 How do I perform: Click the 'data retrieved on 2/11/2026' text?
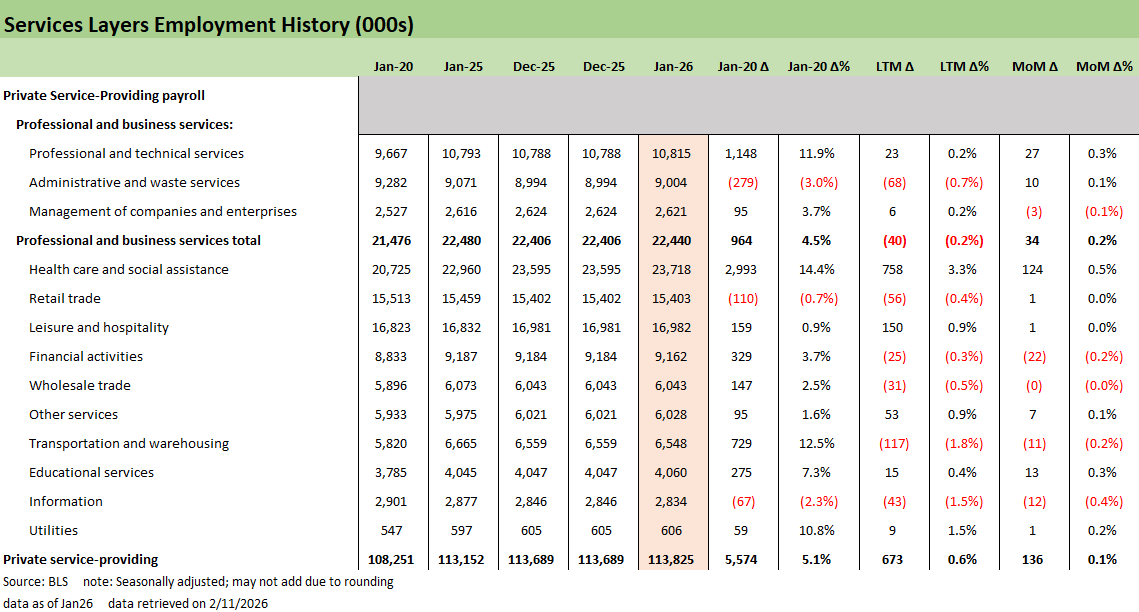(x=188, y=603)
